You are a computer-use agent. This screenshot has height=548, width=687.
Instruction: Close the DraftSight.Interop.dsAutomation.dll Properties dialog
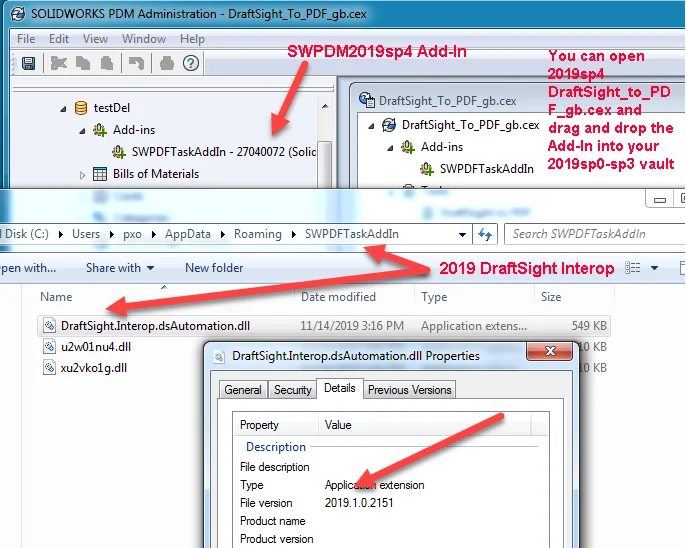pos(550,350)
